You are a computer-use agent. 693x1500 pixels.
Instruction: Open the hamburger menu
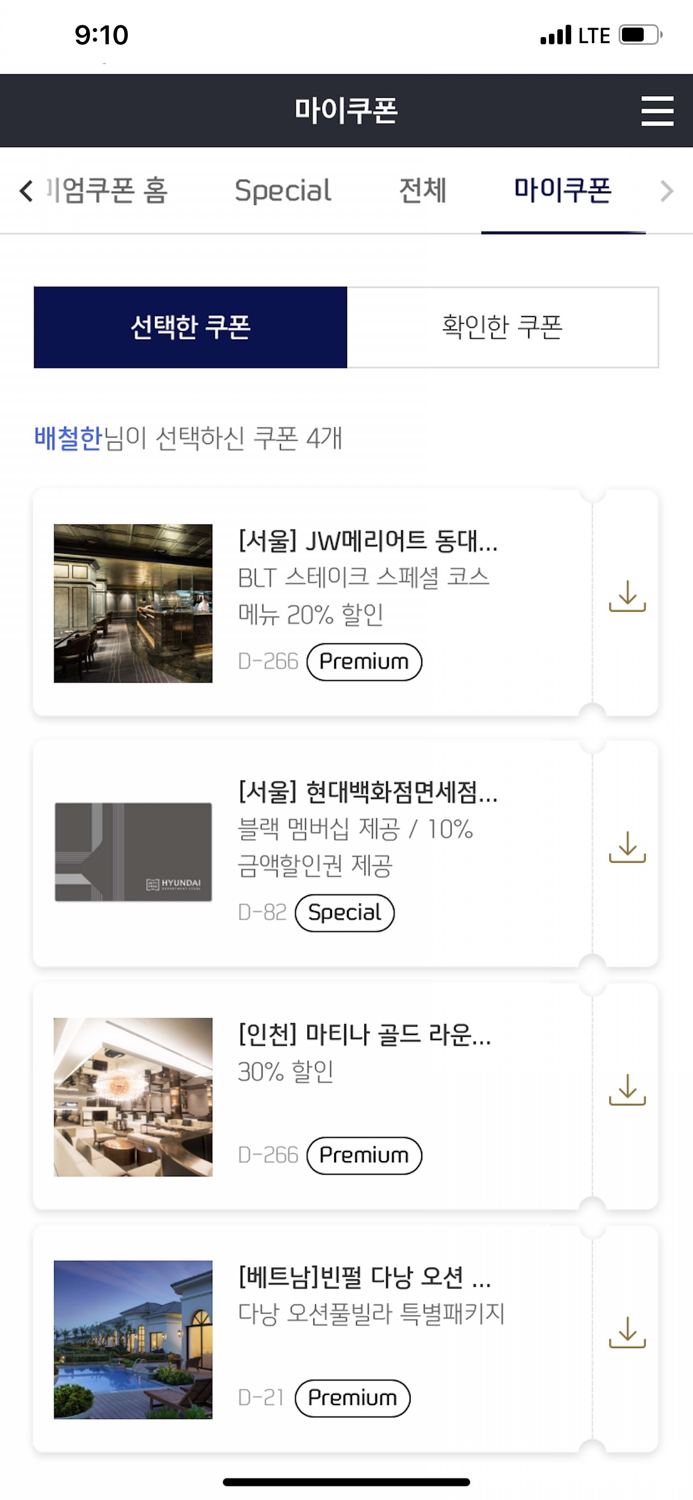point(658,111)
